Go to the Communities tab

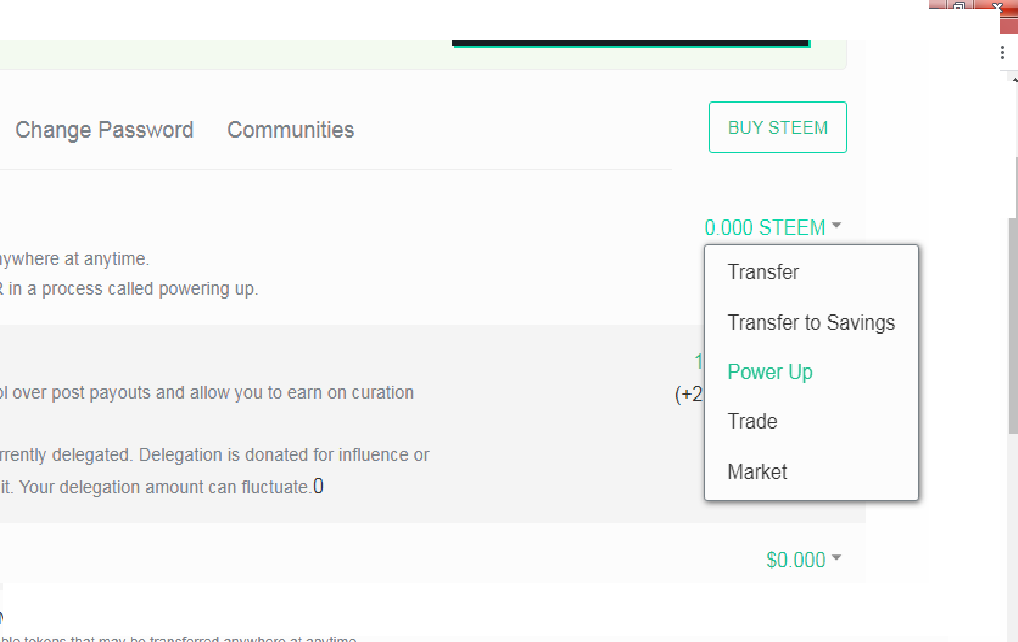[x=290, y=130]
